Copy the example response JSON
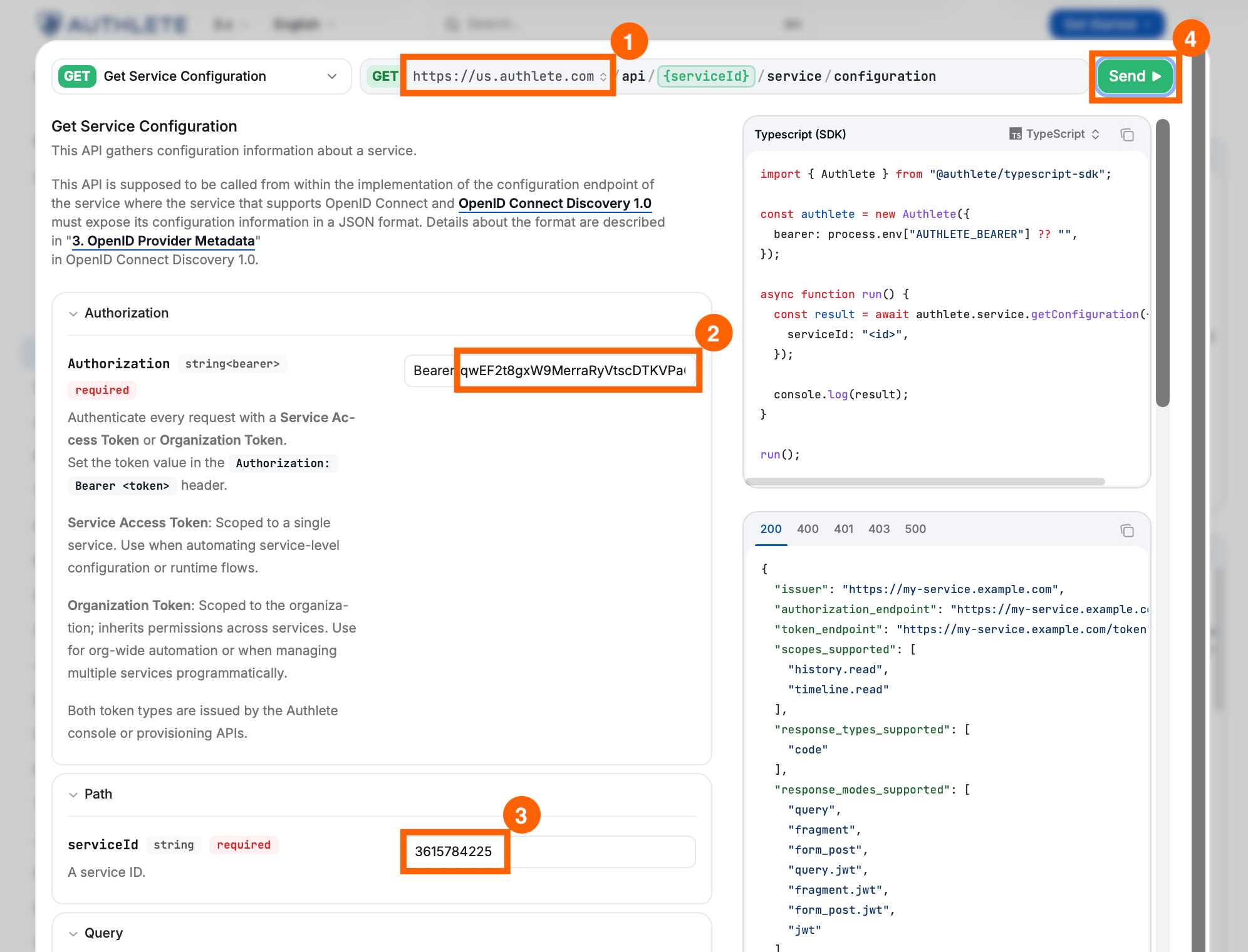This screenshot has height=952, width=1248. [x=1127, y=530]
